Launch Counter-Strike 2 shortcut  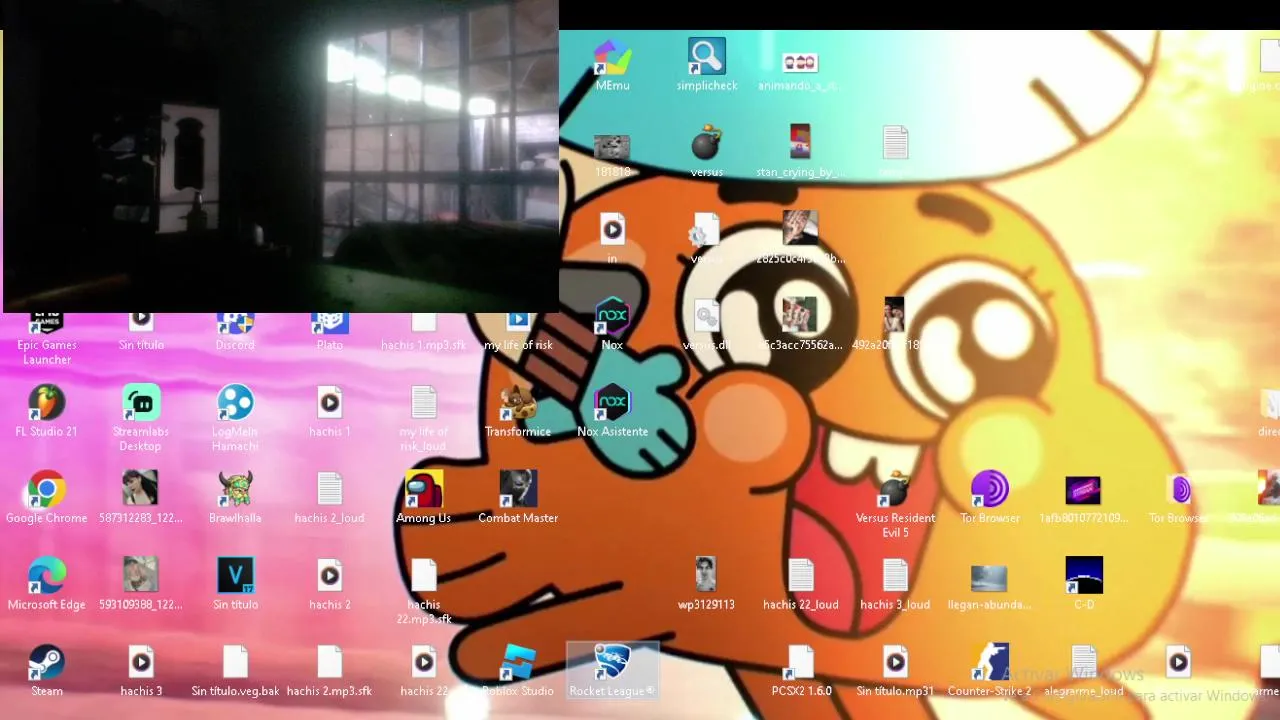[x=989, y=671]
